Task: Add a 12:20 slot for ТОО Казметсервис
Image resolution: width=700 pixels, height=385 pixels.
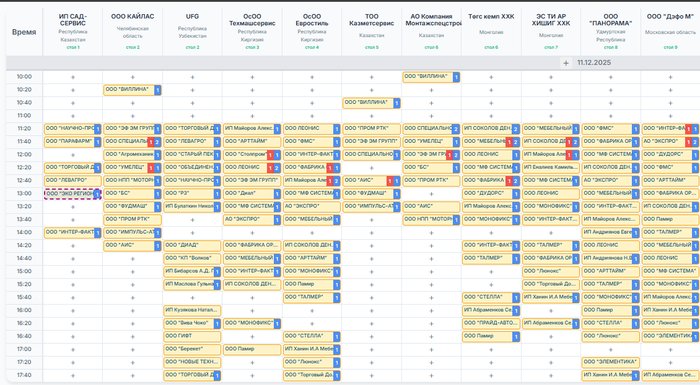Action: [371, 168]
